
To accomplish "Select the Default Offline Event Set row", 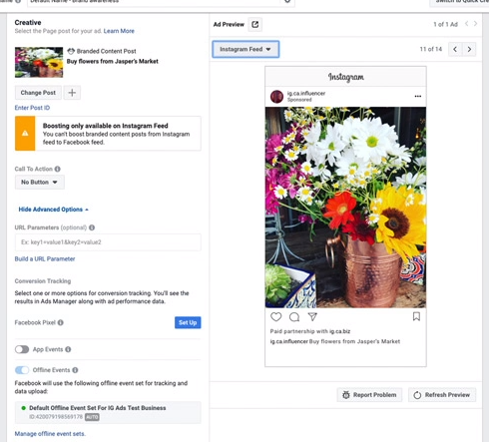I will (x=108, y=412).
